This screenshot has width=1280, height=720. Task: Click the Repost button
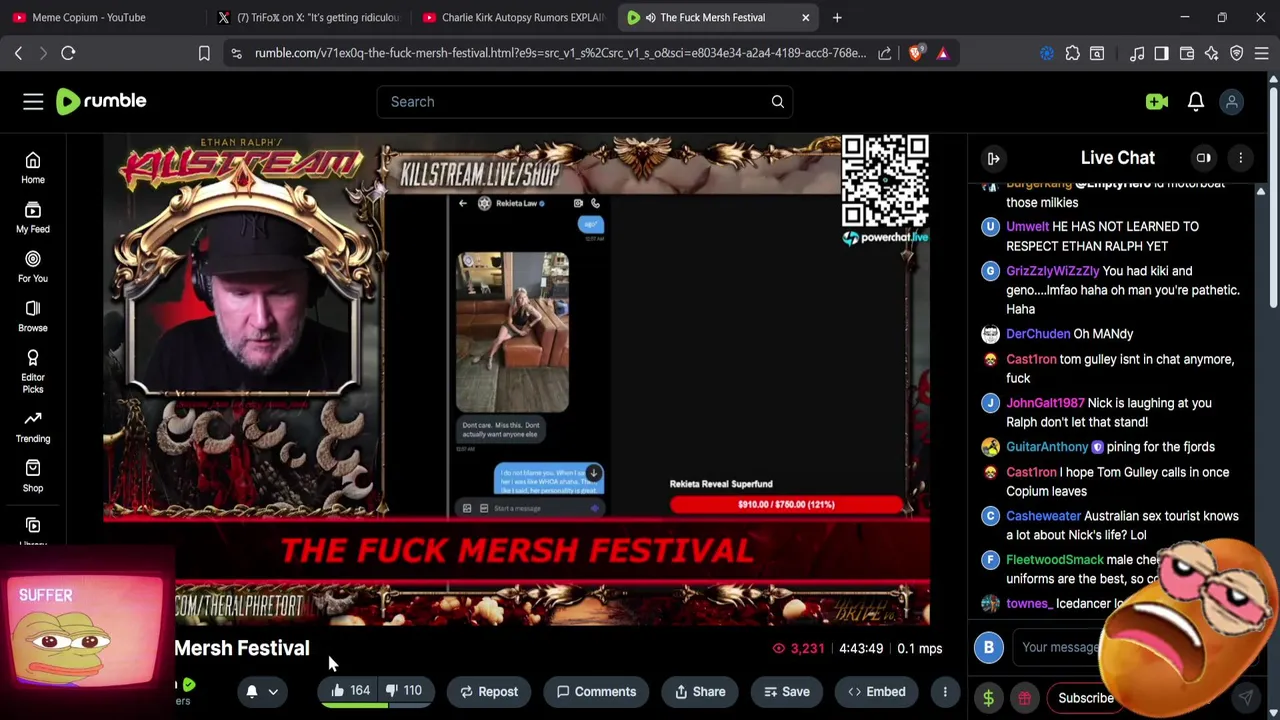tap(489, 691)
